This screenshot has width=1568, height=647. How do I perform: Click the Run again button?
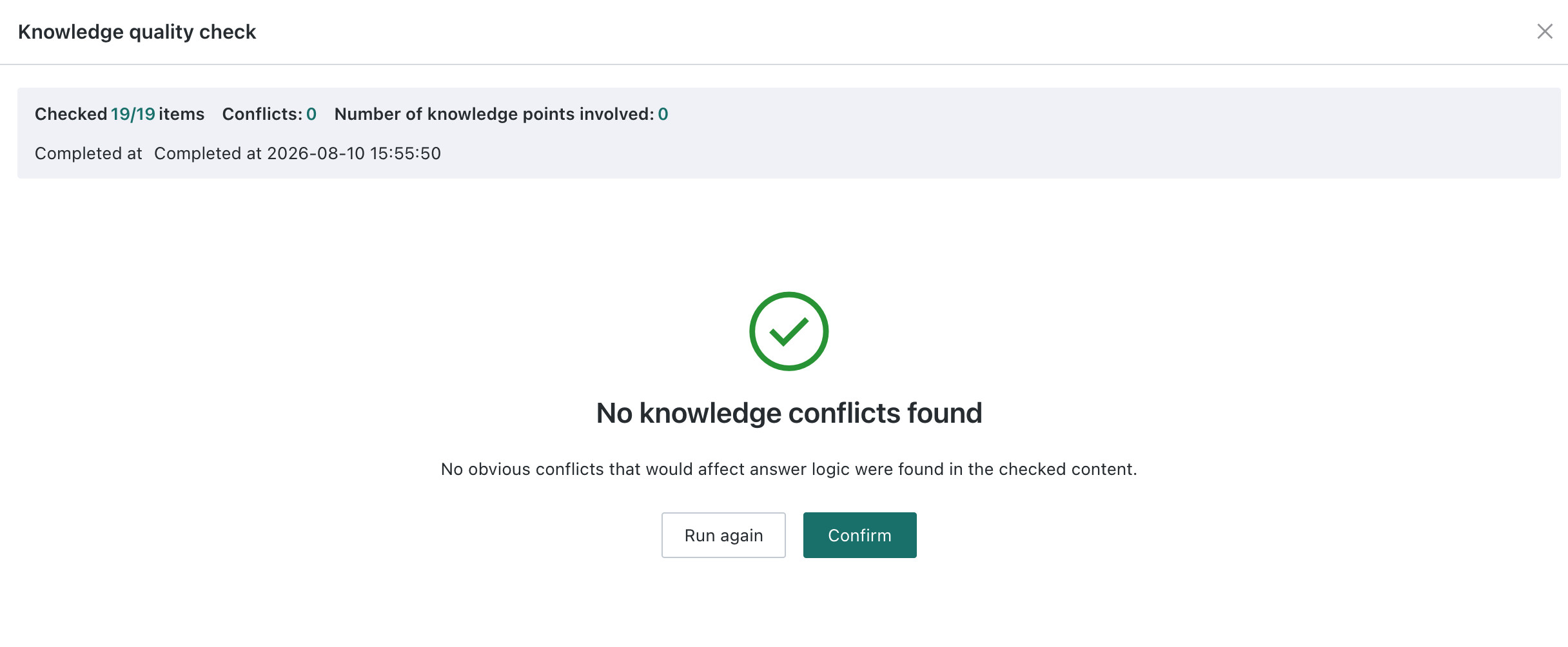pyautogui.click(x=723, y=535)
